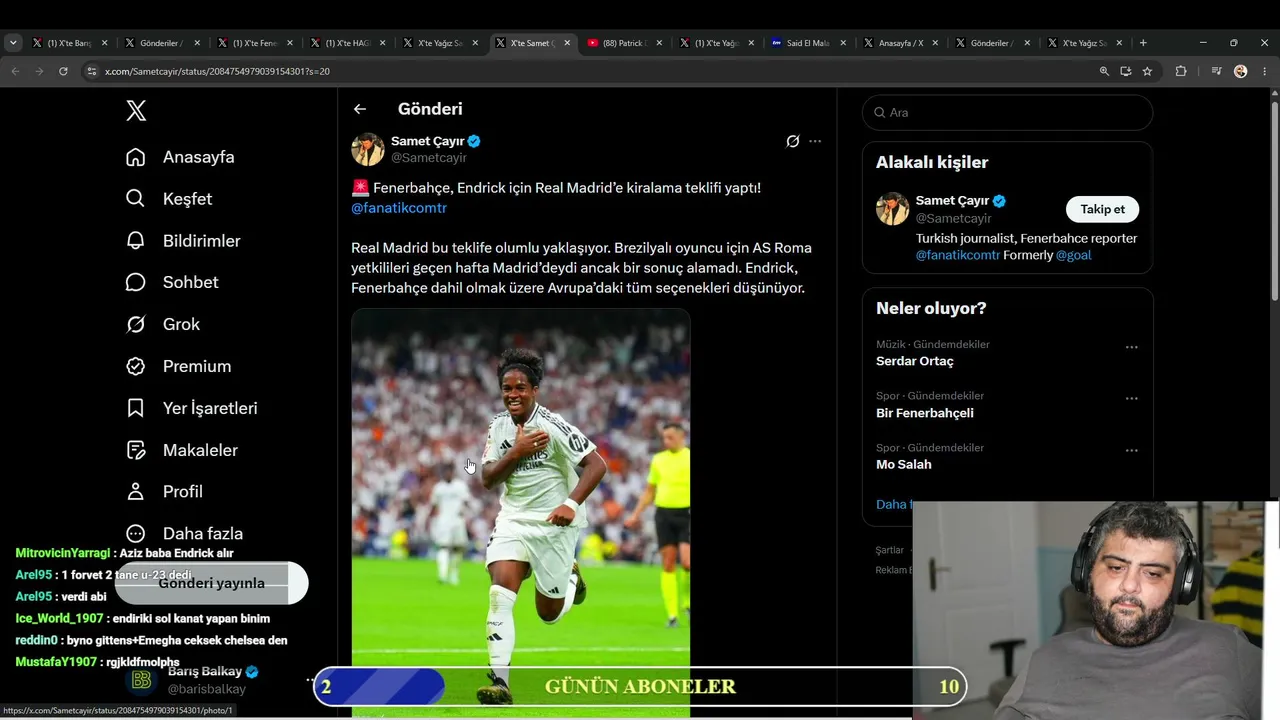Click the Ara search field
Image resolution: width=1280 pixels, height=720 pixels.
[1007, 113]
